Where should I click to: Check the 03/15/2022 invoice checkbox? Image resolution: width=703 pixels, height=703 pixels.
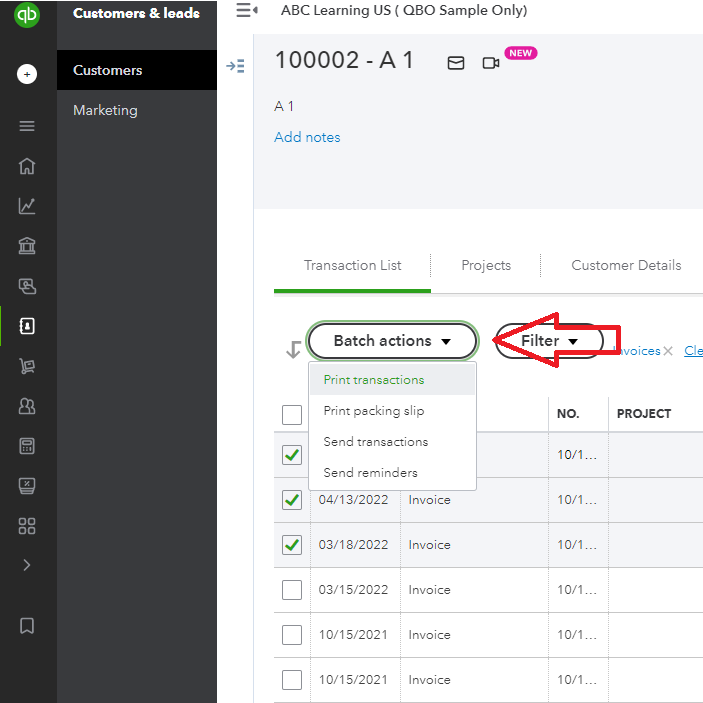292,590
